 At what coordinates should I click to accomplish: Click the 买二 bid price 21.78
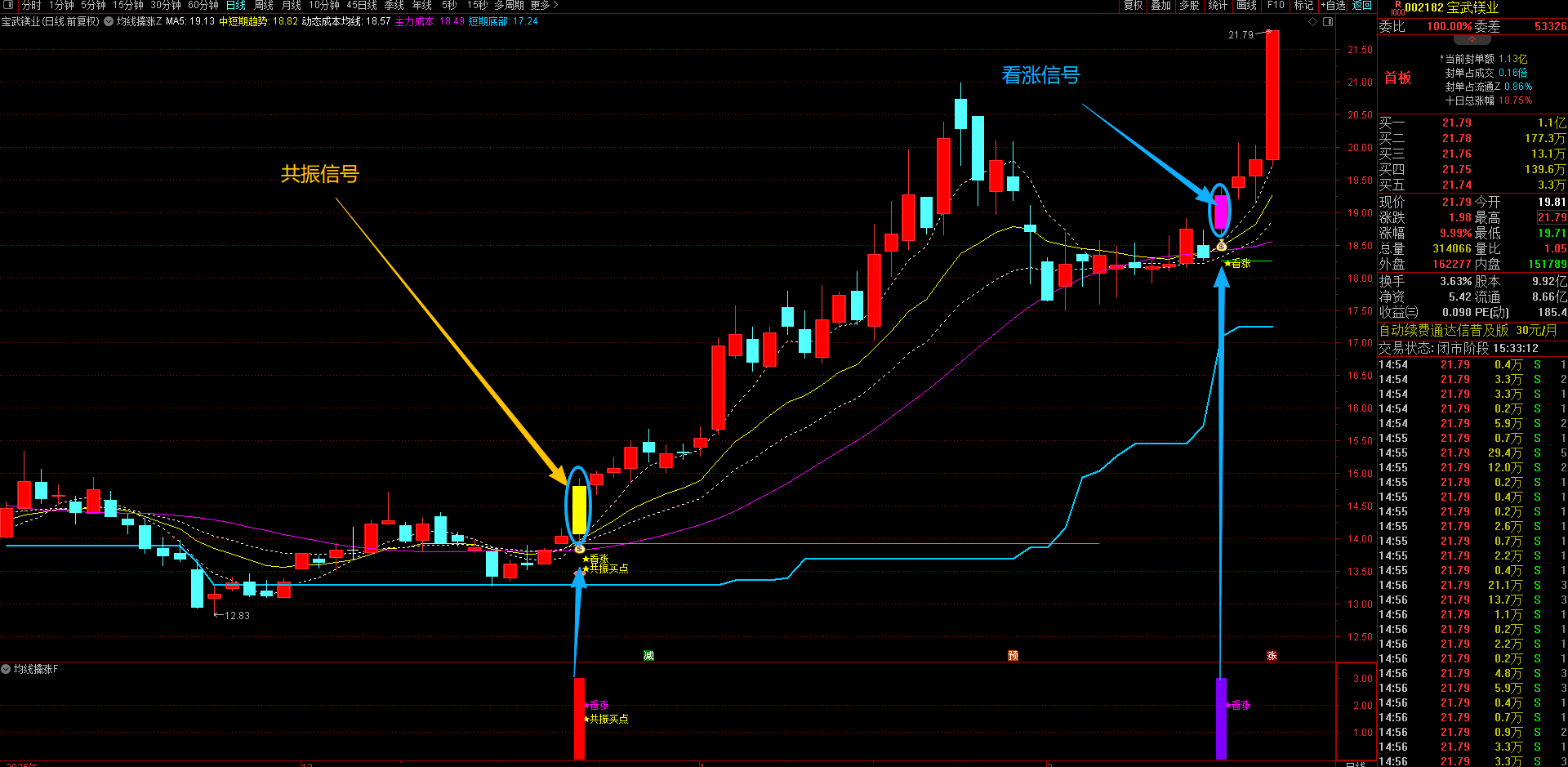pyautogui.click(x=1456, y=138)
